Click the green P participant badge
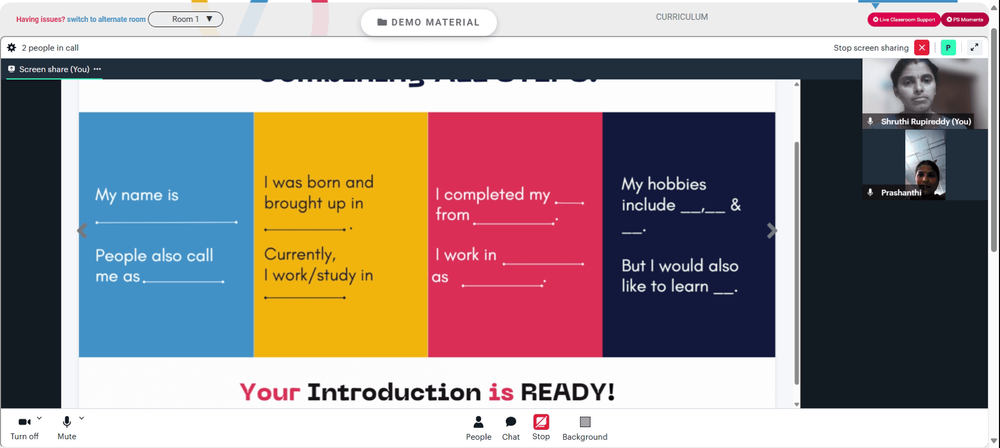 point(948,47)
